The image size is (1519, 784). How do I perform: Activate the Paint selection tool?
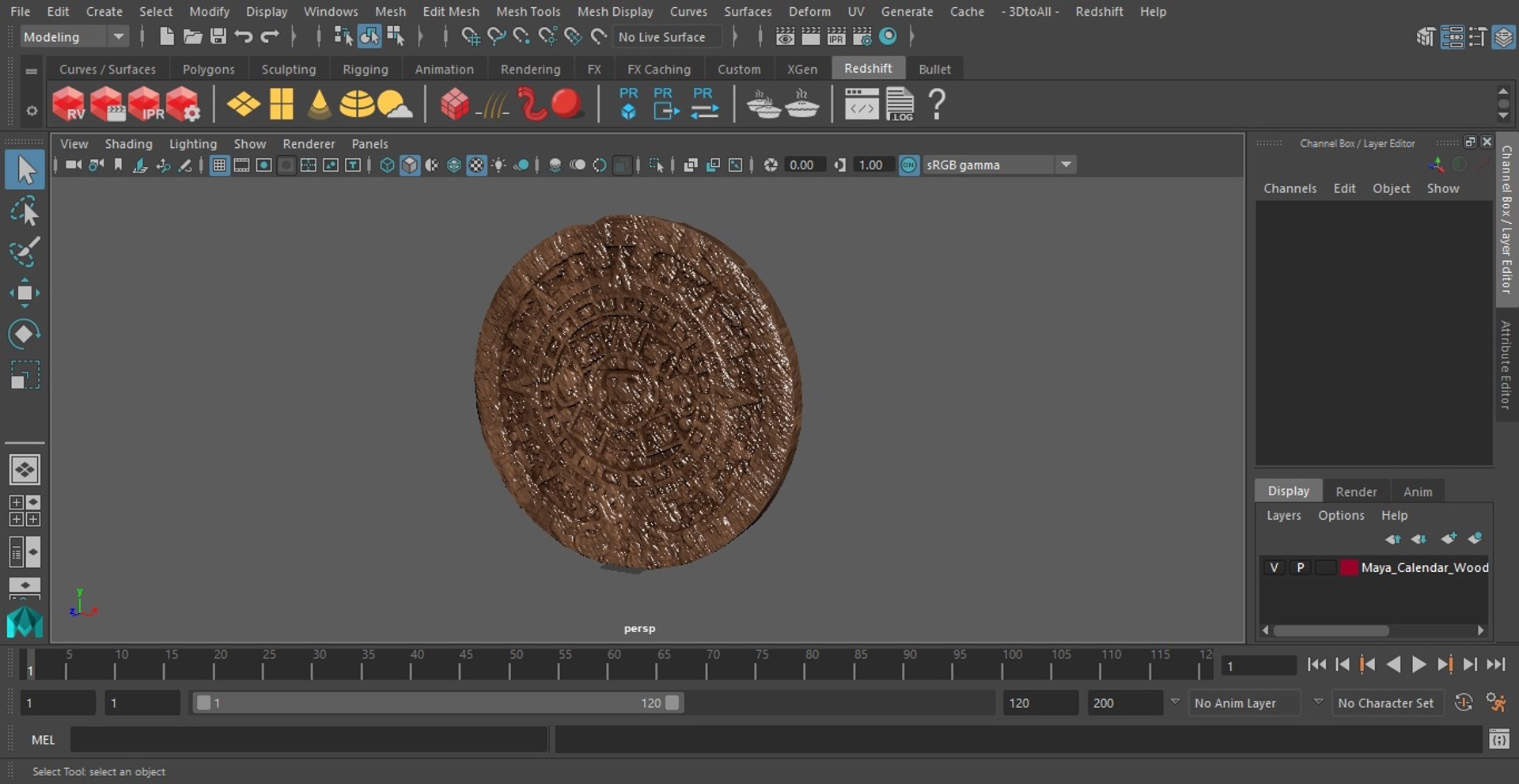click(x=25, y=252)
